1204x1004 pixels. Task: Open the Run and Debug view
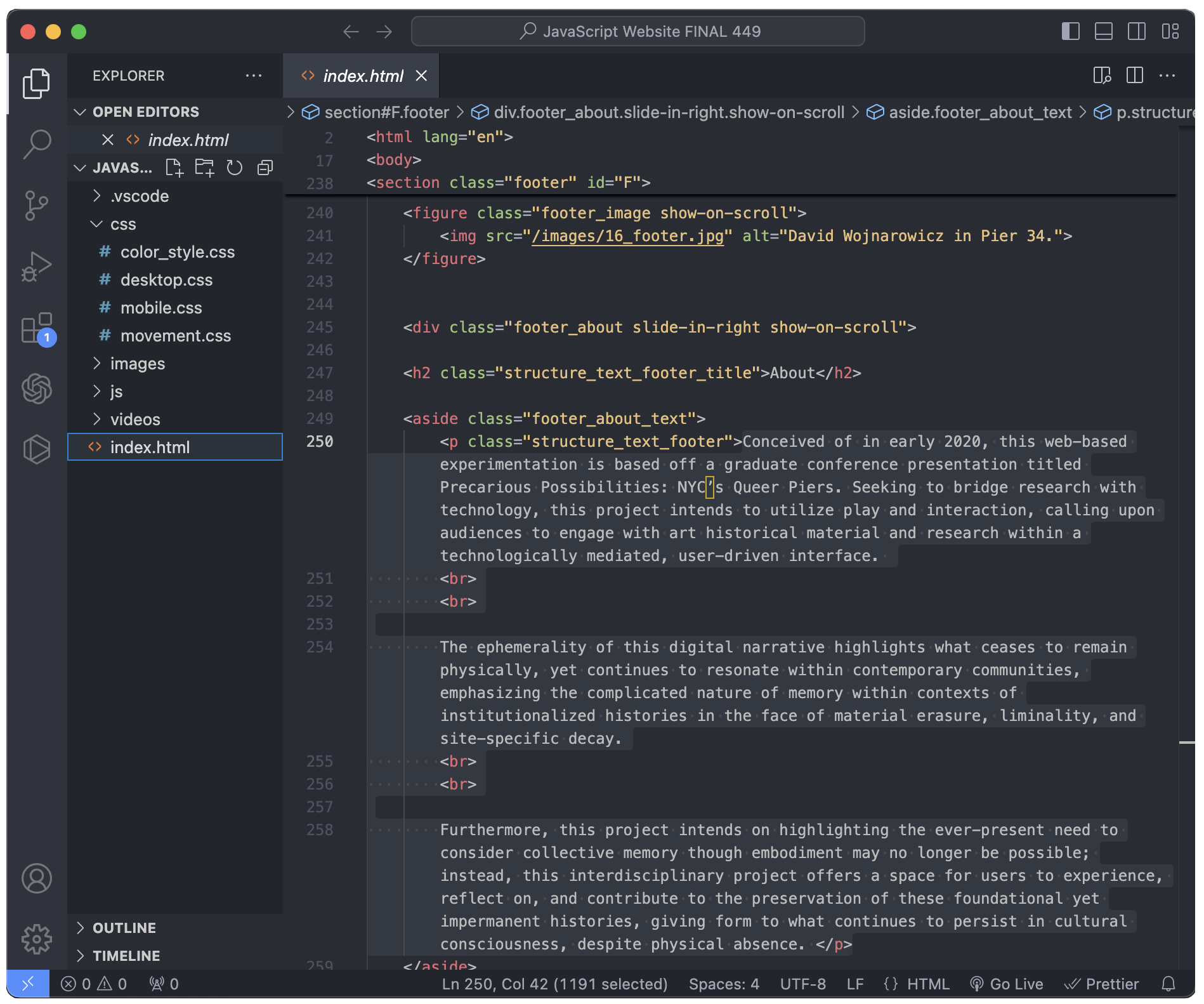coord(37,267)
